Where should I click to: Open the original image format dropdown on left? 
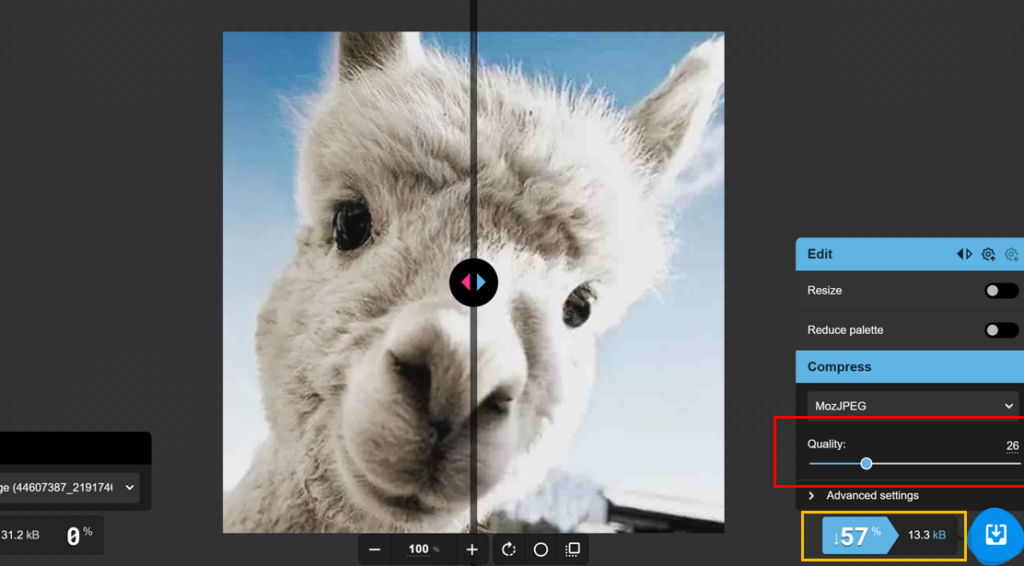pyautogui.click(x=70, y=487)
